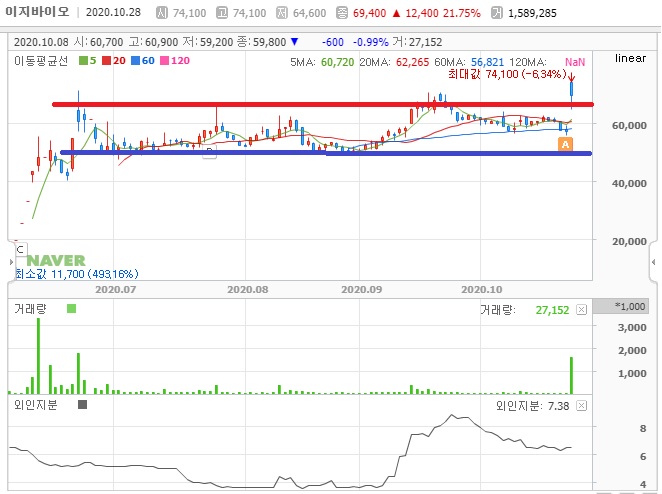Click the 이동평균선 legend label
Image resolution: width=662 pixels, height=494 pixels.
coord(41,61)
